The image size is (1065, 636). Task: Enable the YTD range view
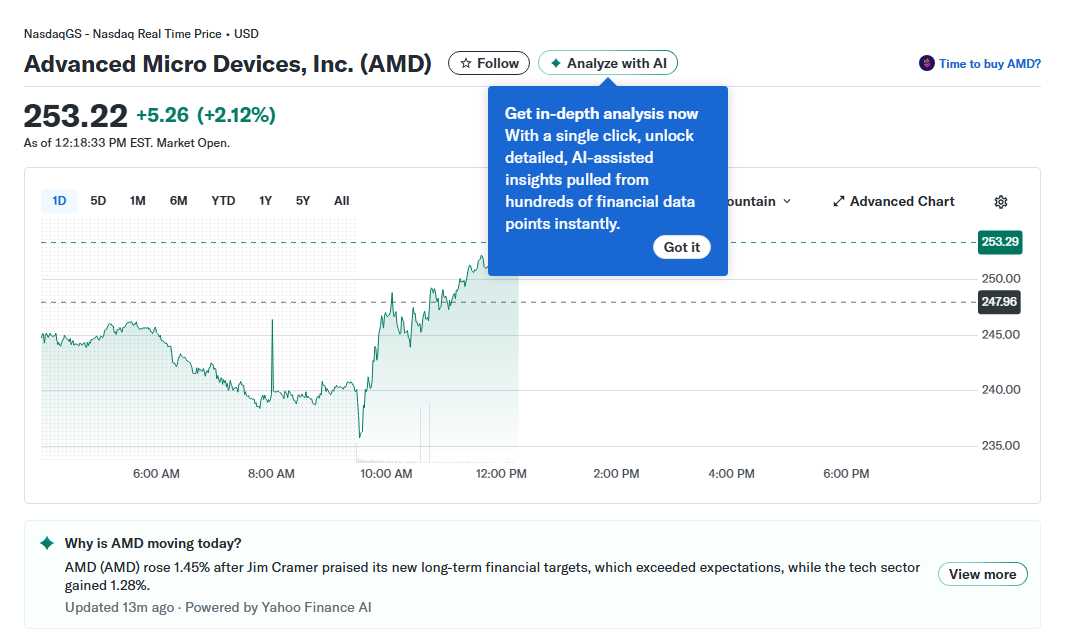click(223, 200)
